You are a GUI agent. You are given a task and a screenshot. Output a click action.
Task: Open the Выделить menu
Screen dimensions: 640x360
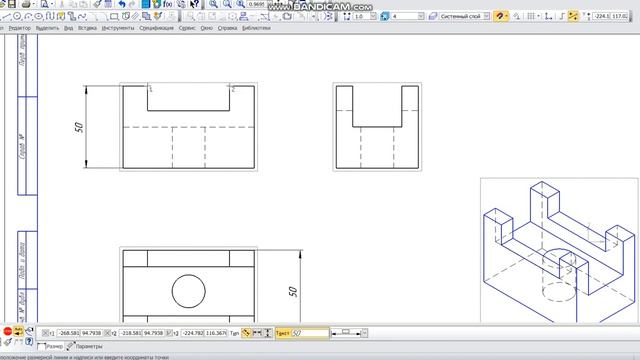tap(47, 28)
